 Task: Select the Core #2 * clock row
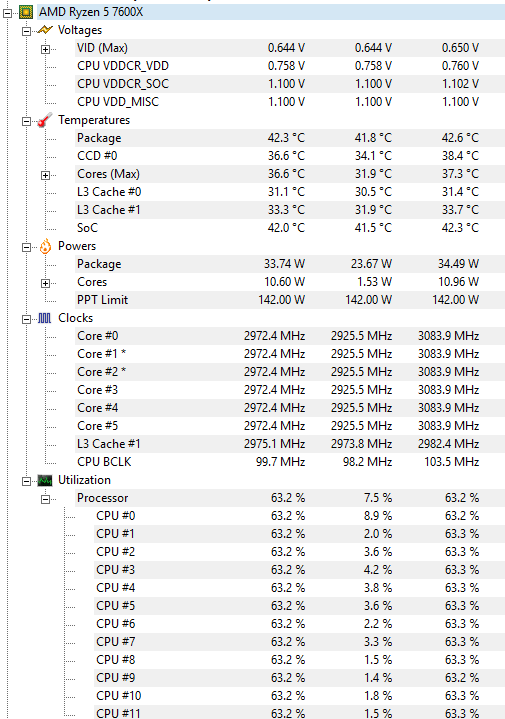290,372
